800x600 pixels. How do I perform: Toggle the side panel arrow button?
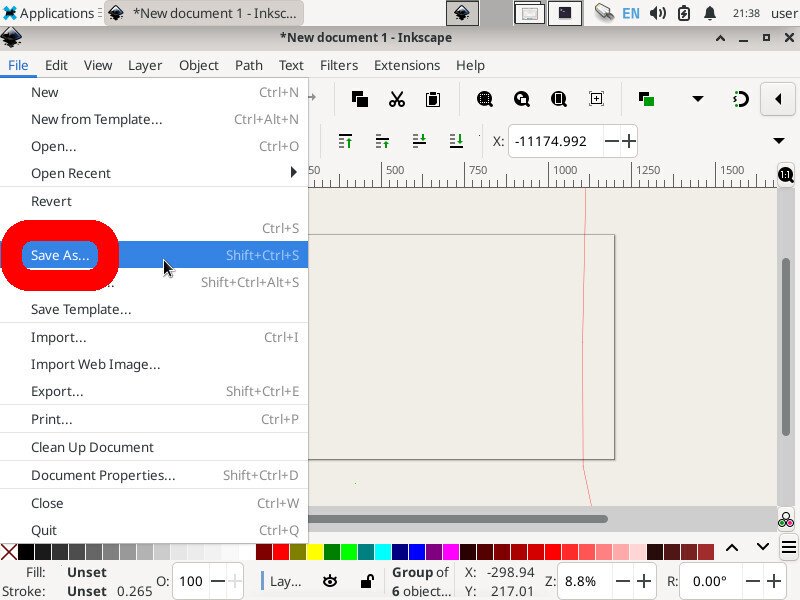pyautogui.click(x=778, y=99)
